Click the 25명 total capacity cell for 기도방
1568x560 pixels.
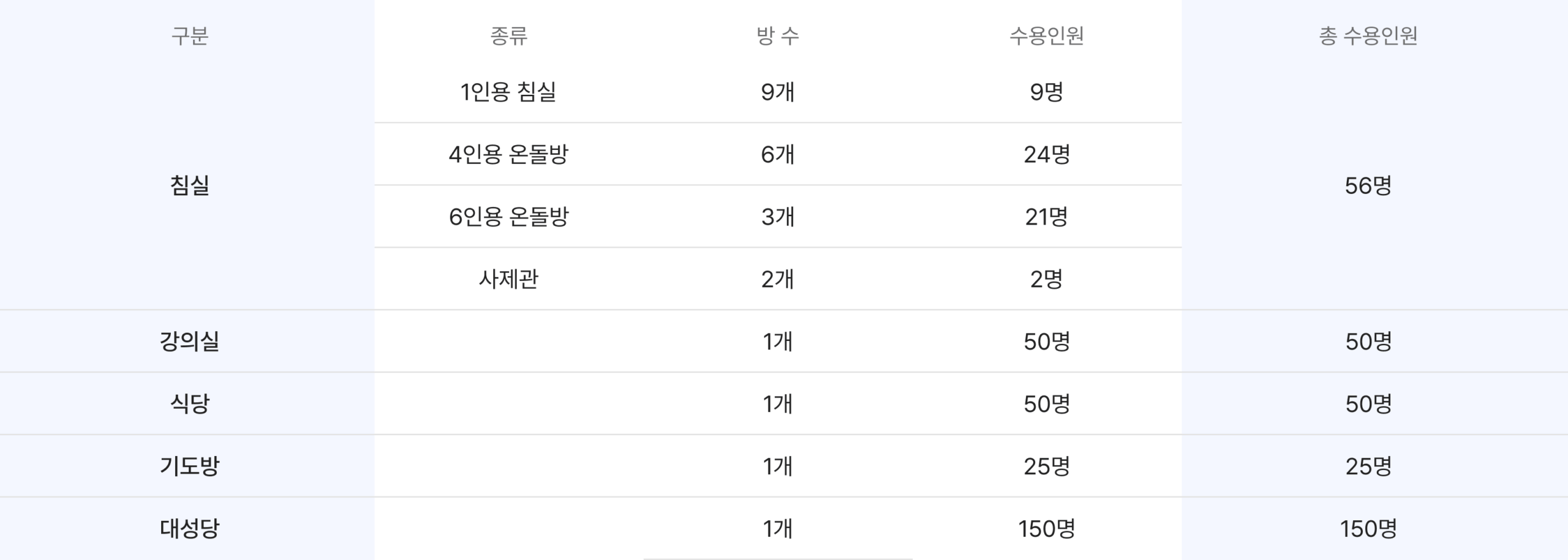point(1368,466)
